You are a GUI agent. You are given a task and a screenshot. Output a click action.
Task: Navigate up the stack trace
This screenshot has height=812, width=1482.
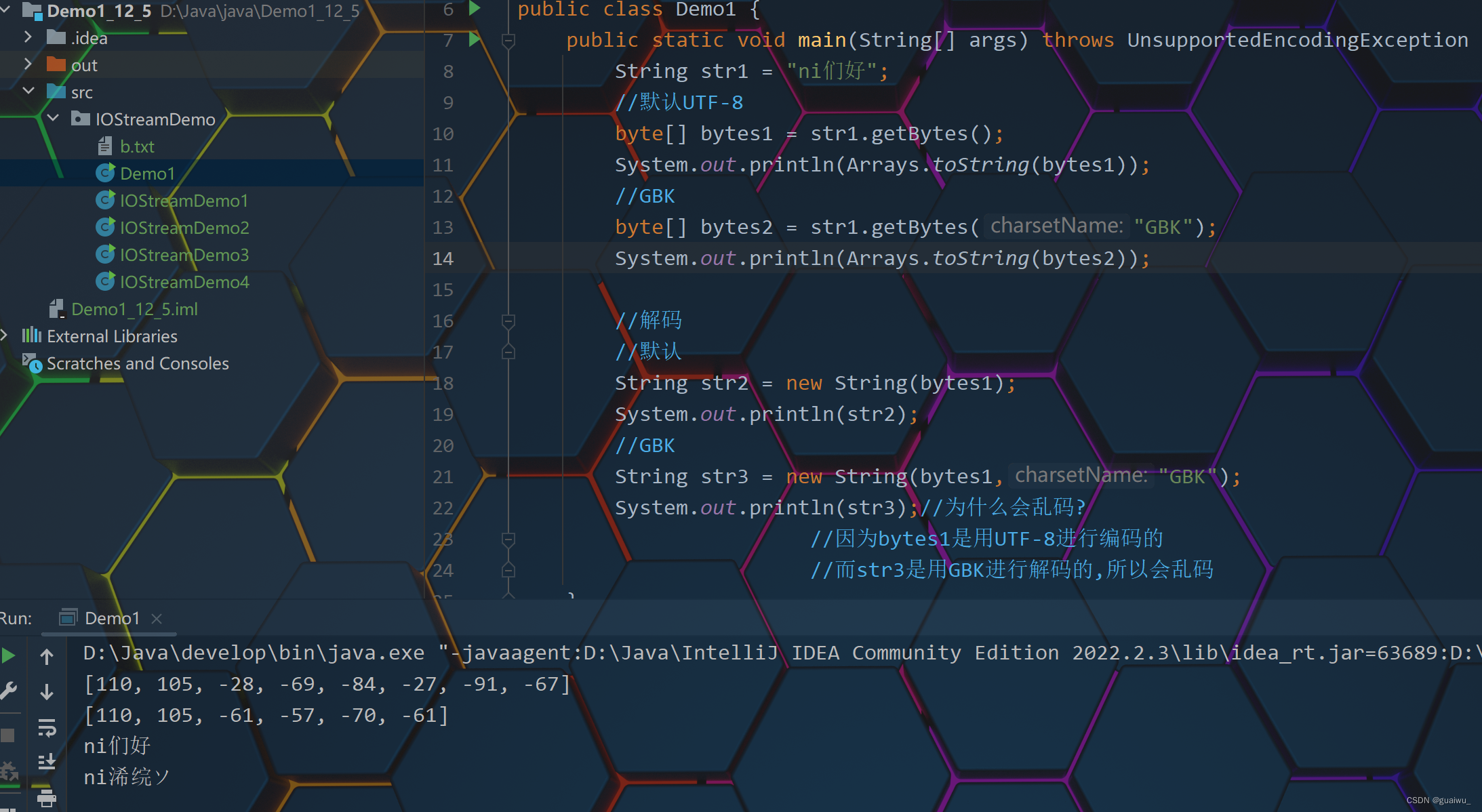(x=46, y=655)
